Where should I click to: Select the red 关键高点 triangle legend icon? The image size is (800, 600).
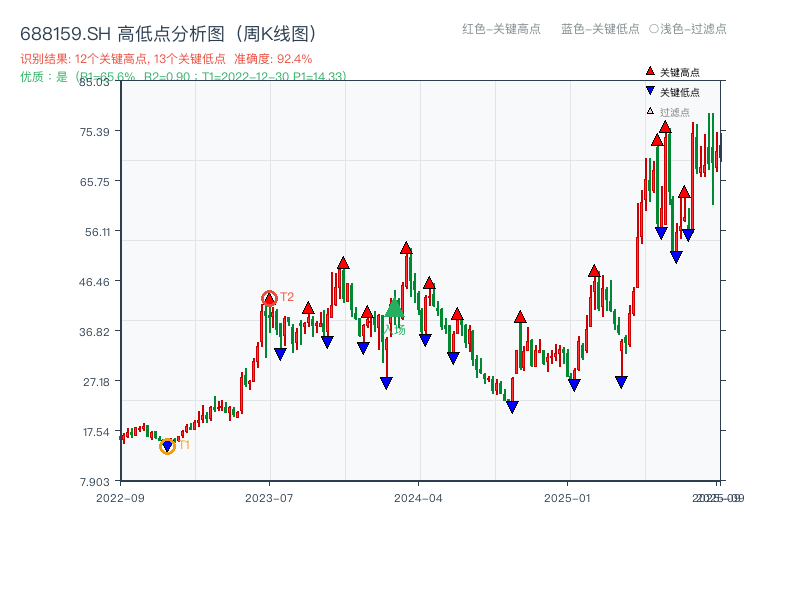pyautogui.click(x=651, y=70)
